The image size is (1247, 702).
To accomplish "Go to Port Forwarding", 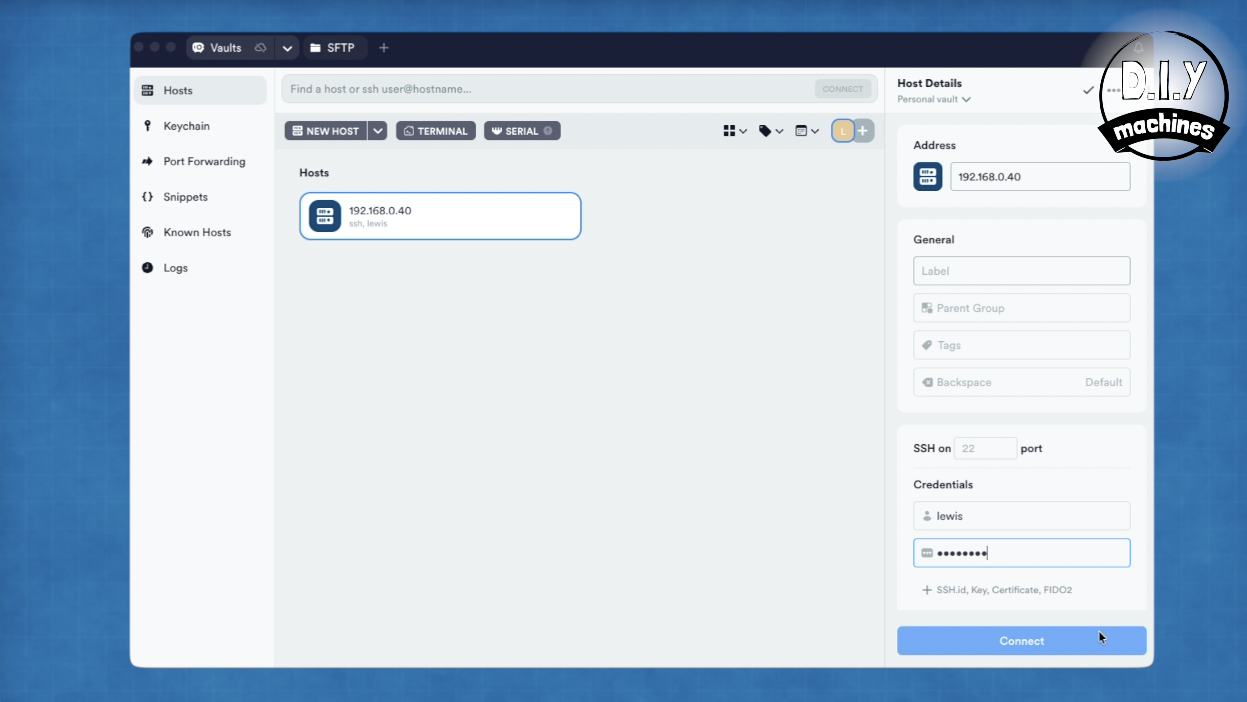I will [x=200, y=161].
